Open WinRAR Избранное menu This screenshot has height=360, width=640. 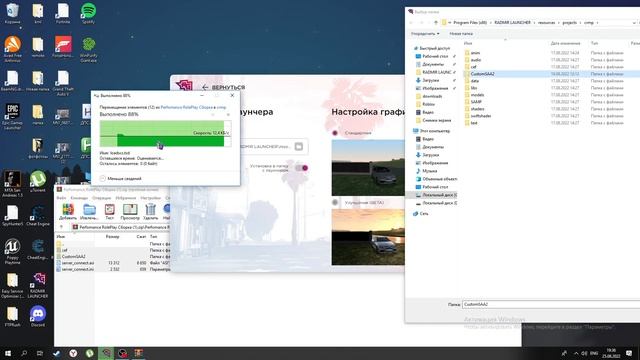point(126,198)
